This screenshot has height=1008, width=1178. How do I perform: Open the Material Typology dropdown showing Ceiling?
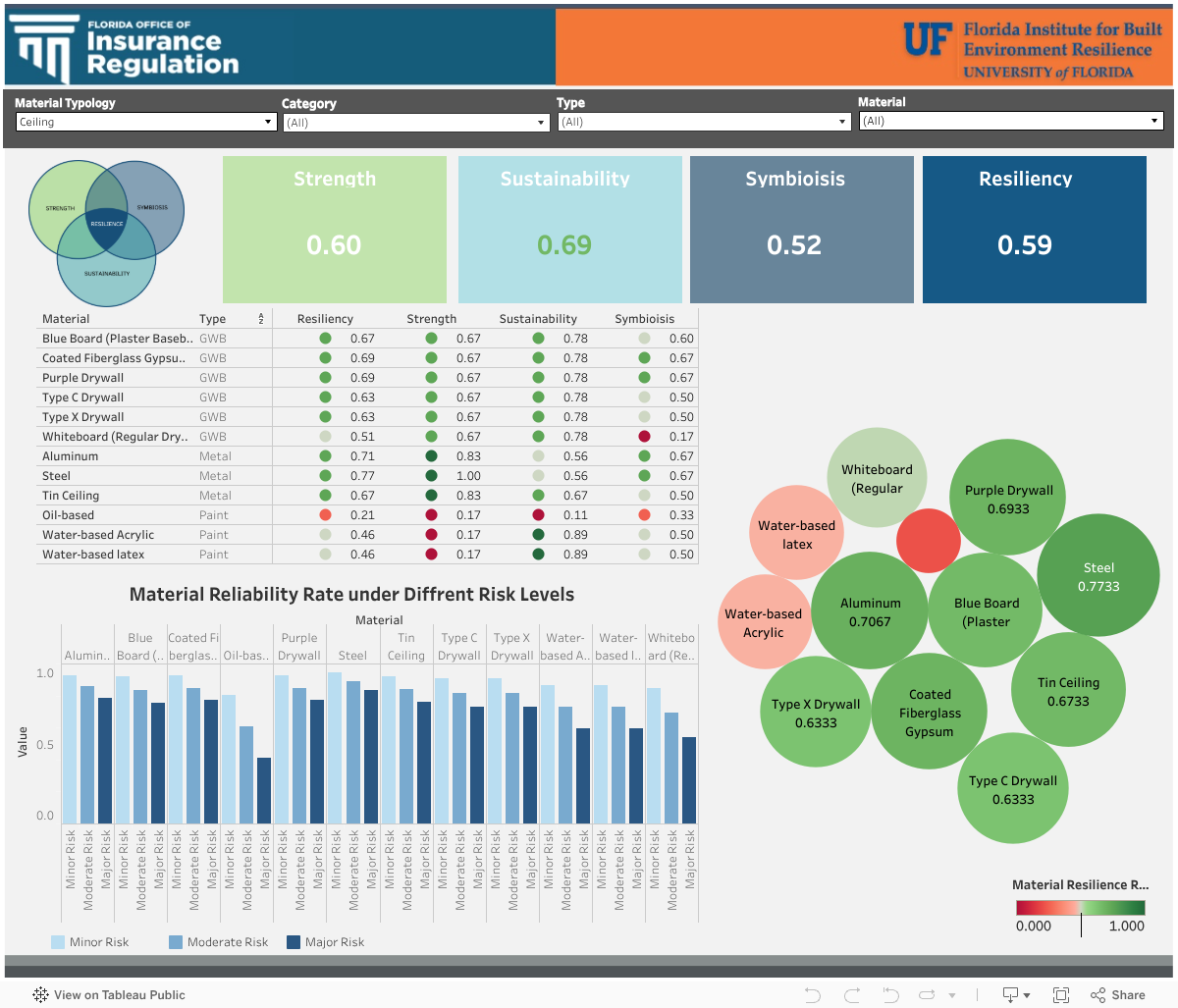(146, 122)
